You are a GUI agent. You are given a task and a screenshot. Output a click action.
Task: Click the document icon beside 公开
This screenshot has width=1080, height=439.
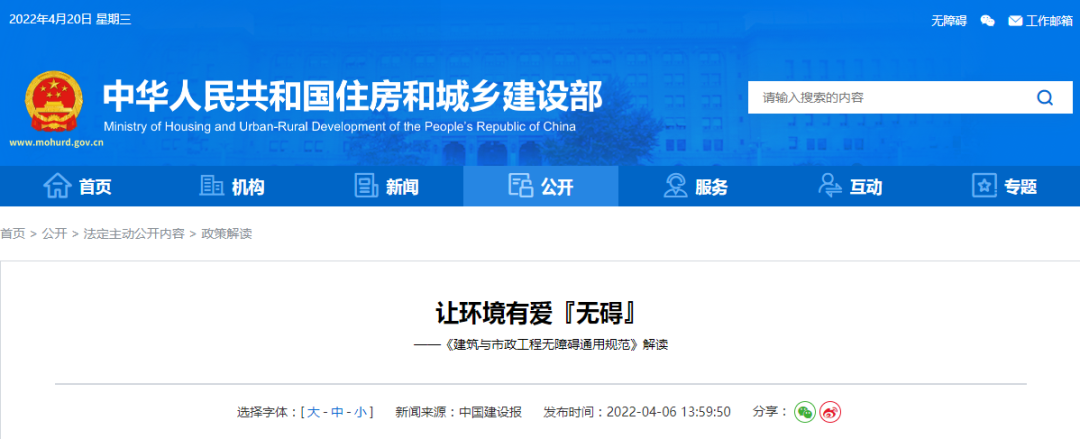tap(521, 185)
